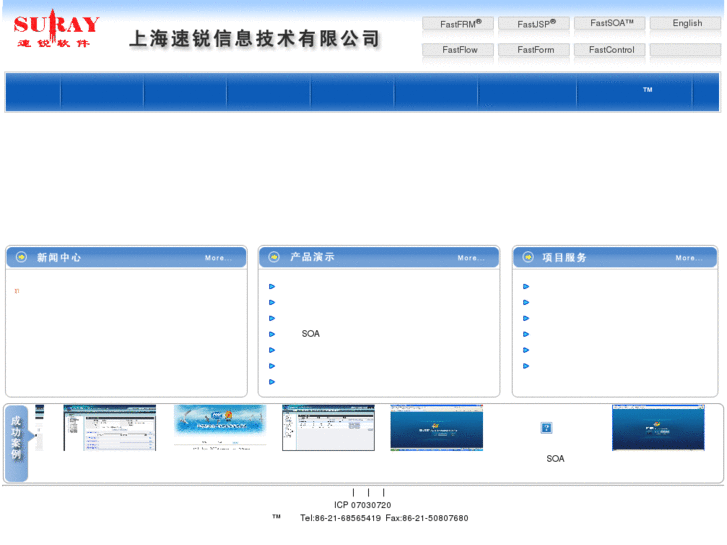Open the FastForm product button
The height and width of the screenshot is (545, 727).
click(534, 50)
